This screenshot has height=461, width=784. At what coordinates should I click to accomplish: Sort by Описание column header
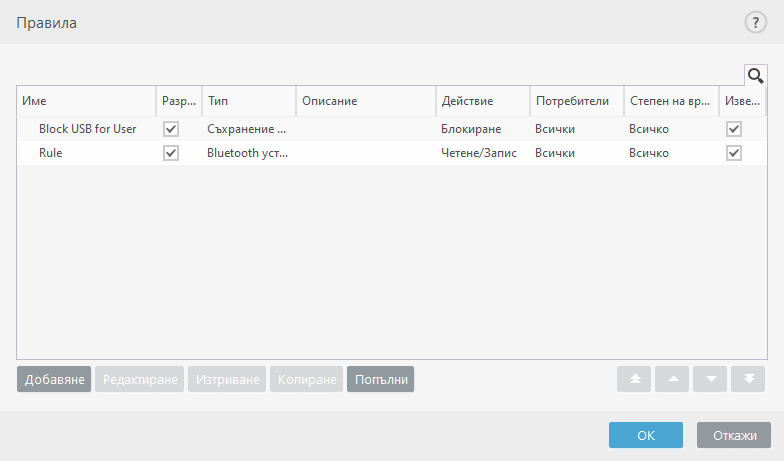pyautogui.click(x=366, y=101)
